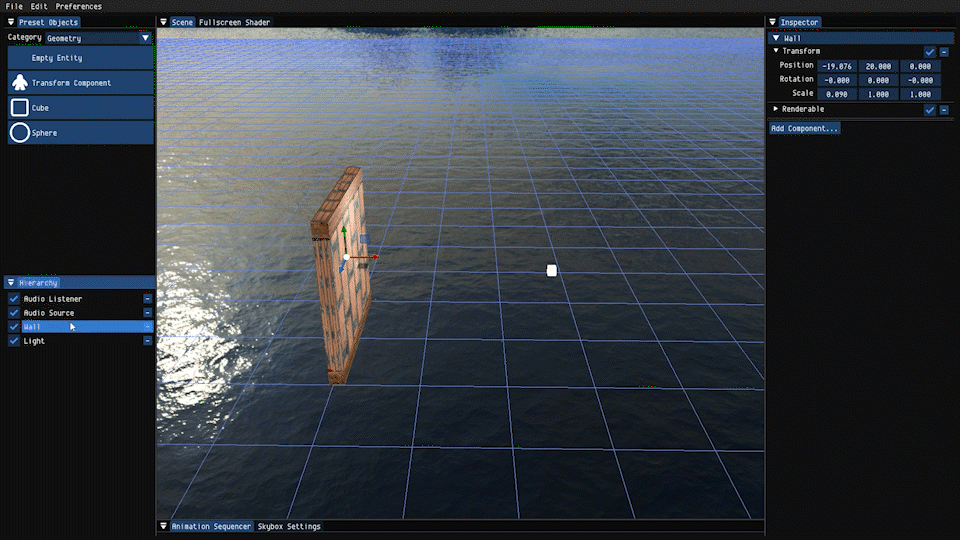Remove Light with minus icon
The width and height of the screenshot is (960, 540).
coord(148,340)
